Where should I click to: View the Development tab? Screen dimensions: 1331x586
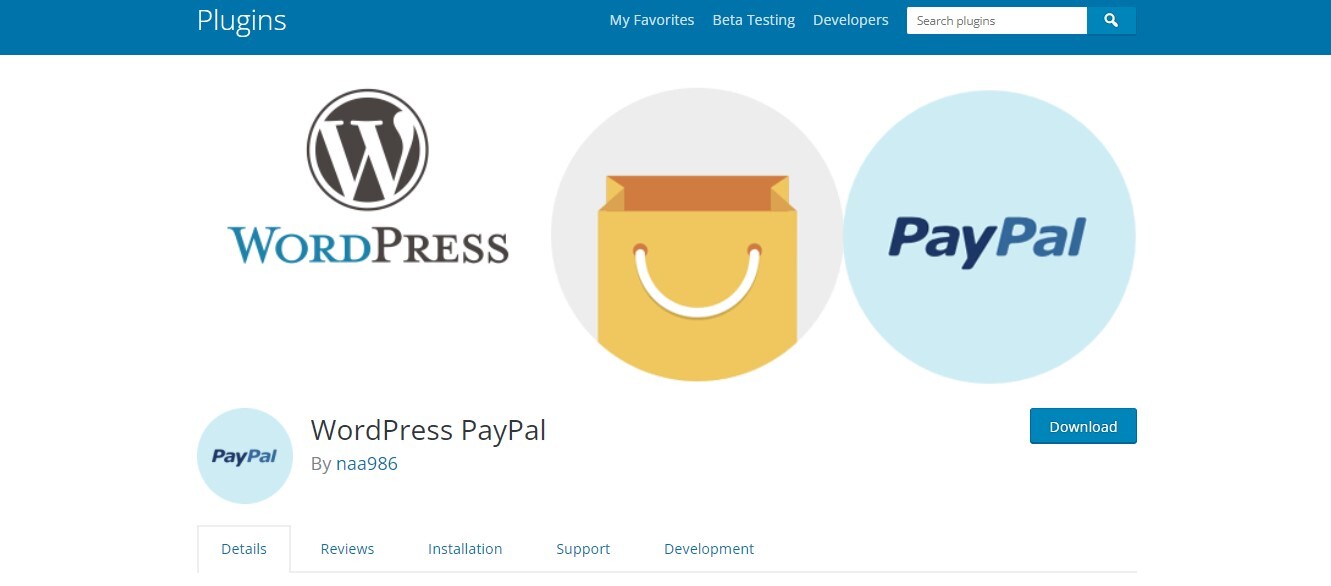click(x=709, y=549)
